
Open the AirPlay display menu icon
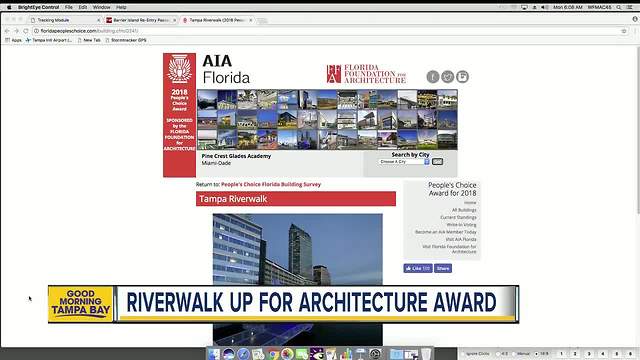point(524,7)
